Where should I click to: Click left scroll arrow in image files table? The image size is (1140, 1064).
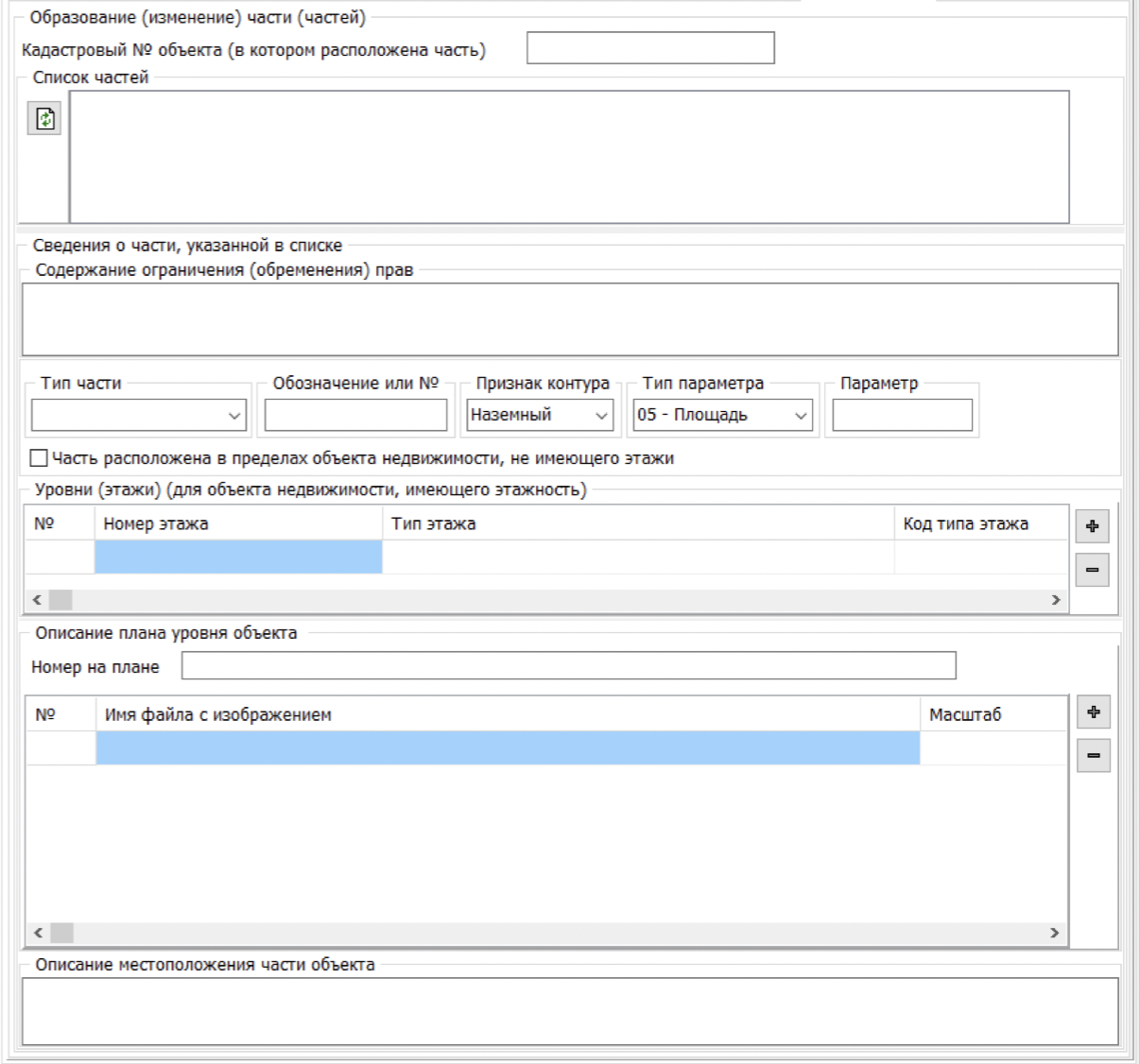pos(38,933)
